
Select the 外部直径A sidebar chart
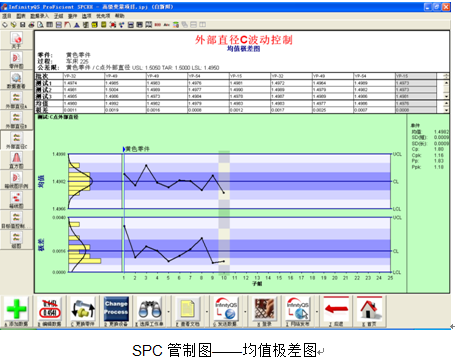(16, 100)
